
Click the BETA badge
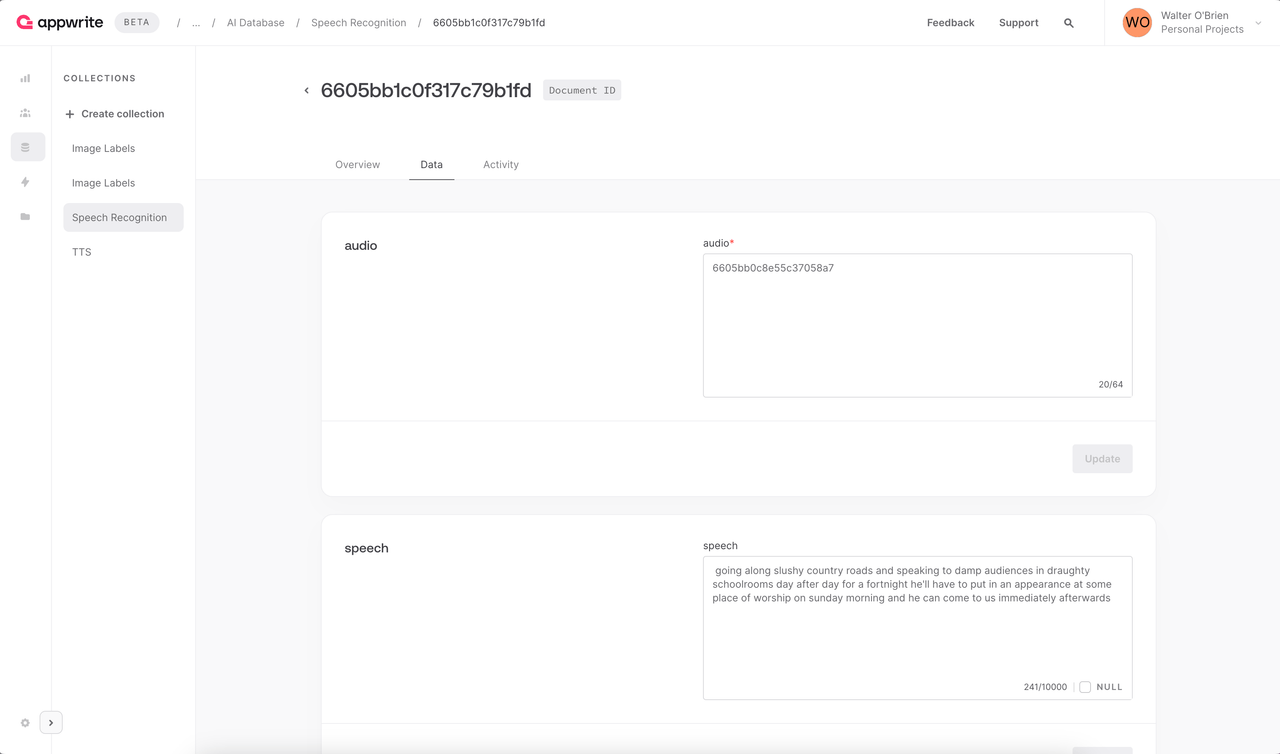tap(136, 22)
